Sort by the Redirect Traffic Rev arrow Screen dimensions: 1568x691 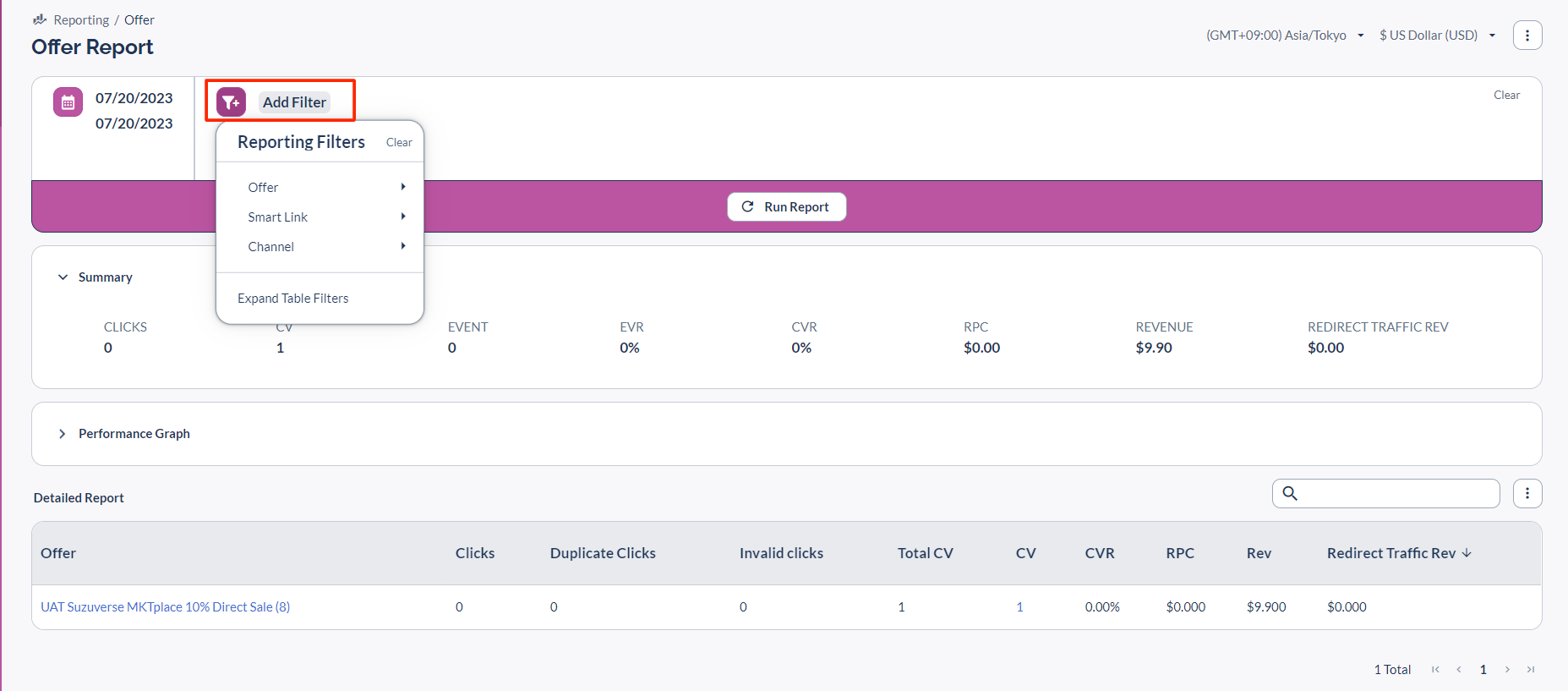point(1467,552)
